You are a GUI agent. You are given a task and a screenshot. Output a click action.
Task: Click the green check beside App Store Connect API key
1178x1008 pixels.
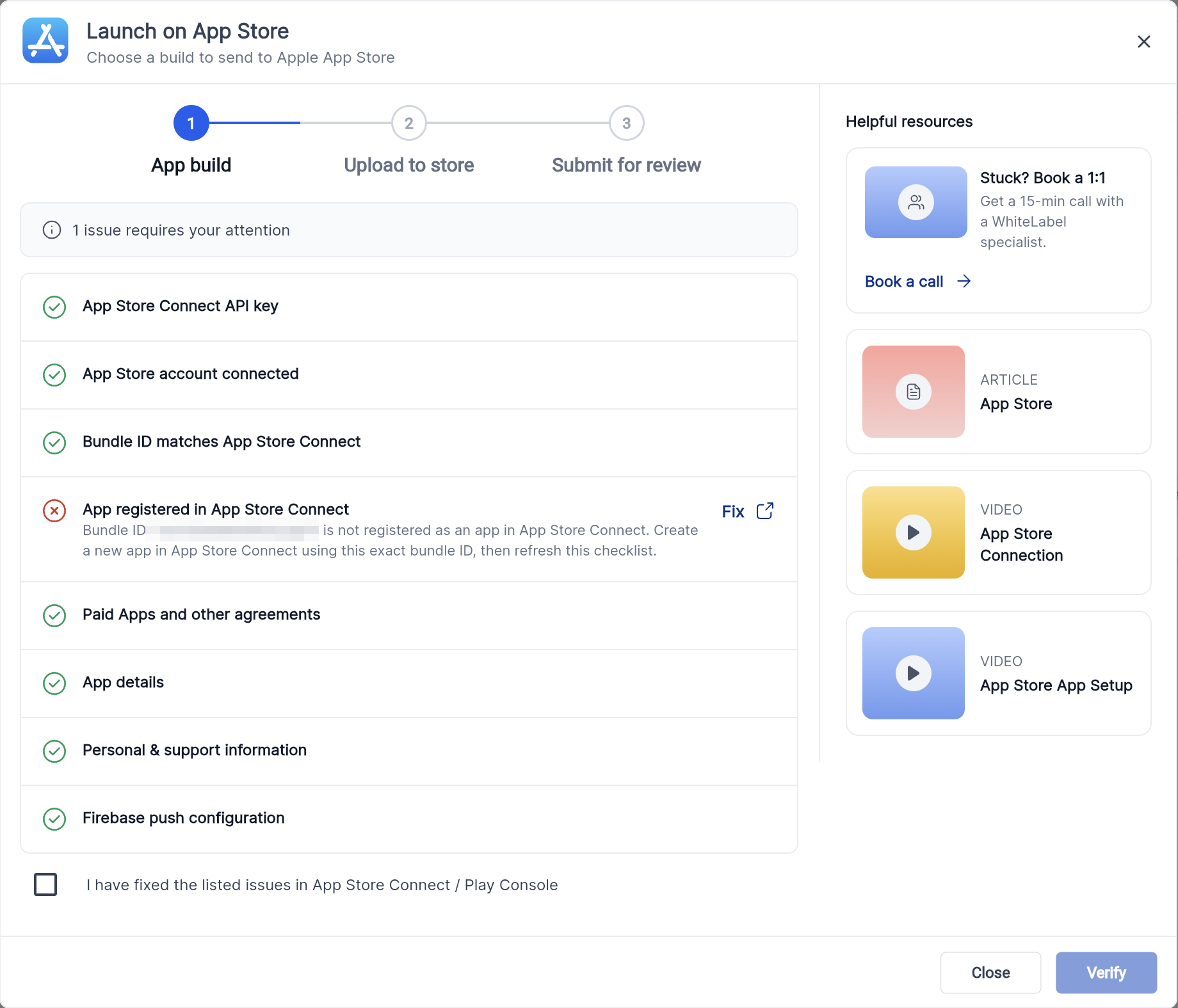pyautogui.click(x=54, y=307)
